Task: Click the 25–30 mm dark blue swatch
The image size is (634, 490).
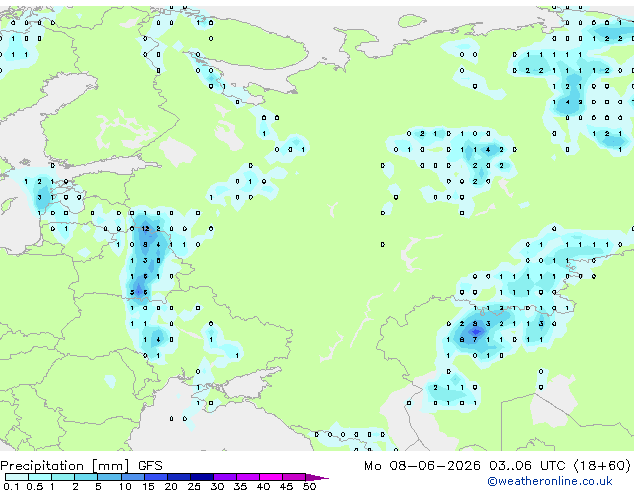Action: point(202,477)
